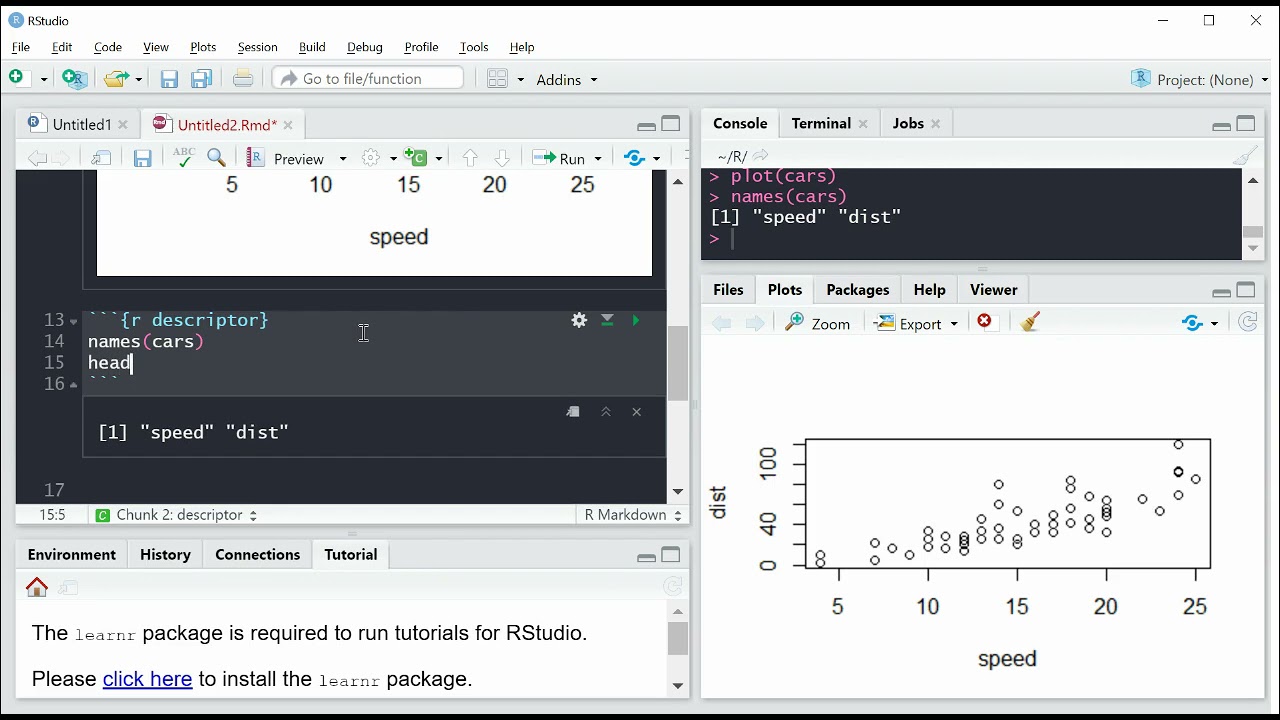
Task: Open the History tab
Action: pos(165,555)
